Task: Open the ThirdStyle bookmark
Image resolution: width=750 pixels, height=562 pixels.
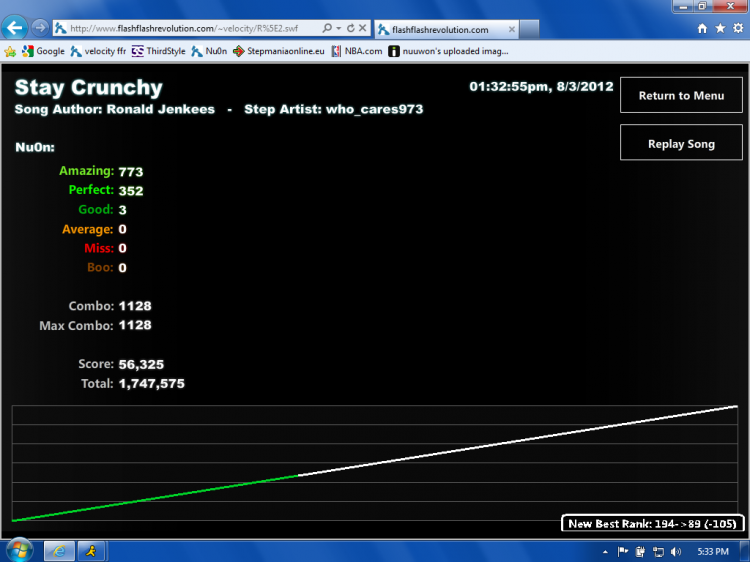Action: coord(159,51)
